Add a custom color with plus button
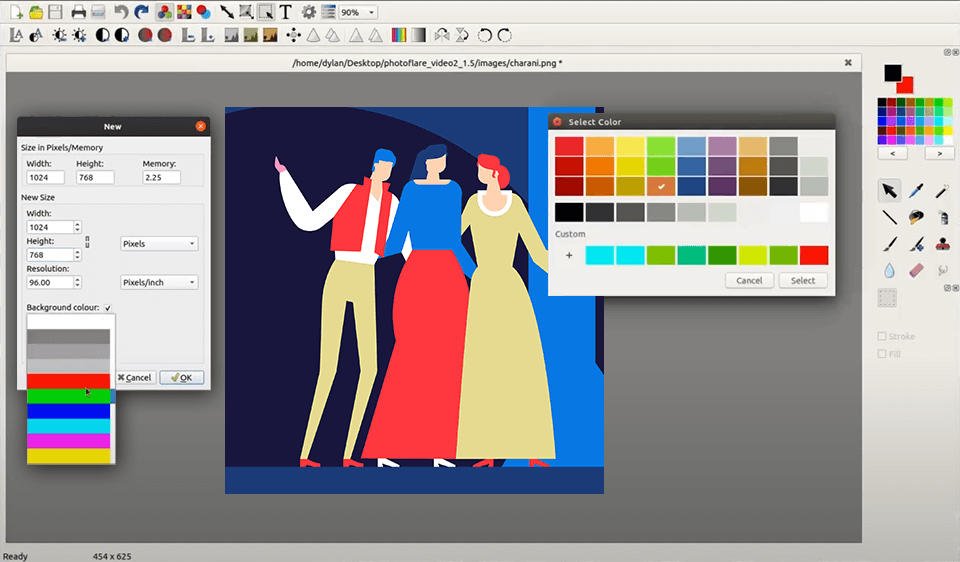 tap(569, 255)
